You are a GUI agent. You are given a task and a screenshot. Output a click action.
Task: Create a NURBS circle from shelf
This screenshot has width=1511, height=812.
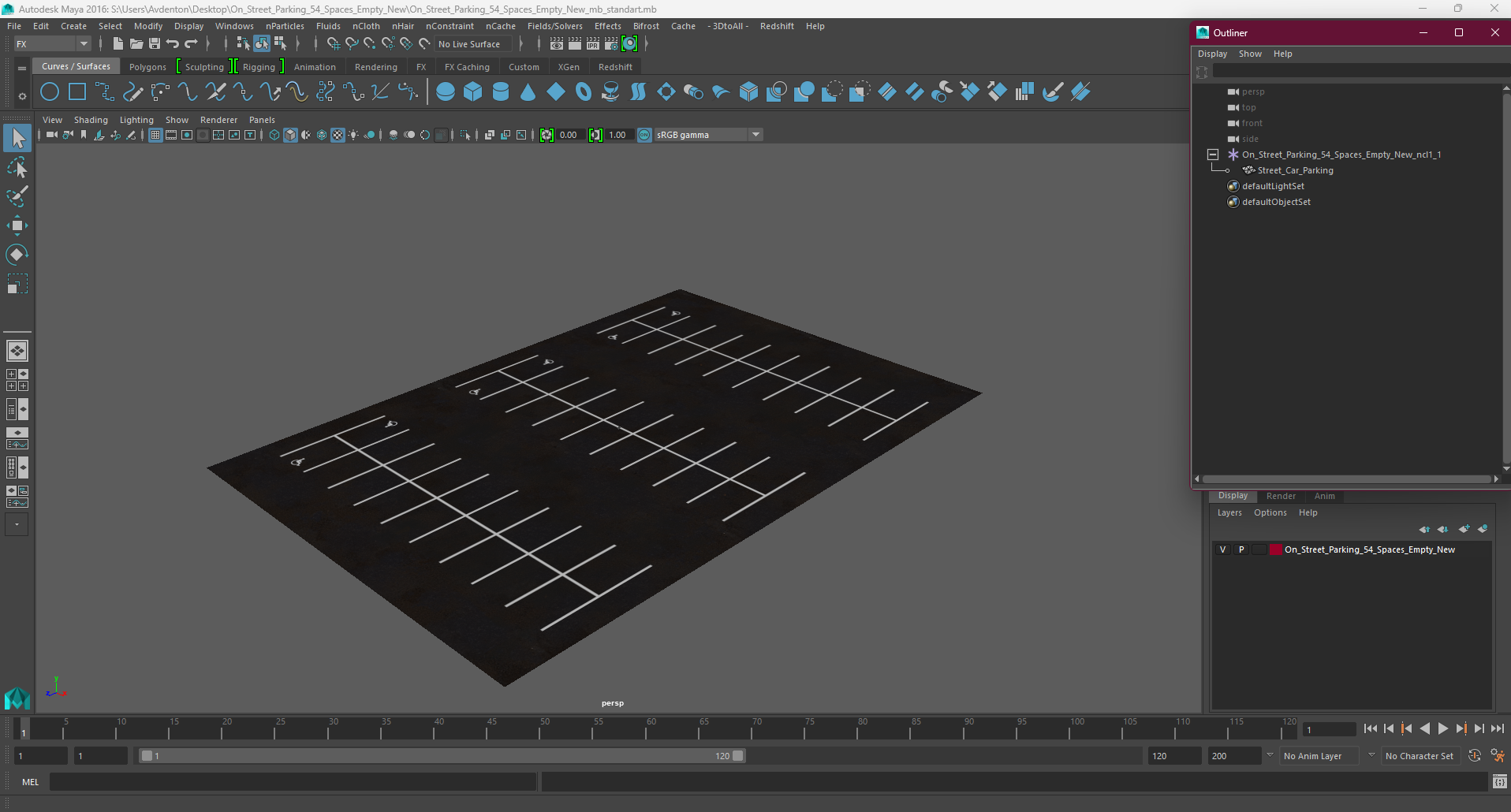pyautogui.click(x=50, y=91)
